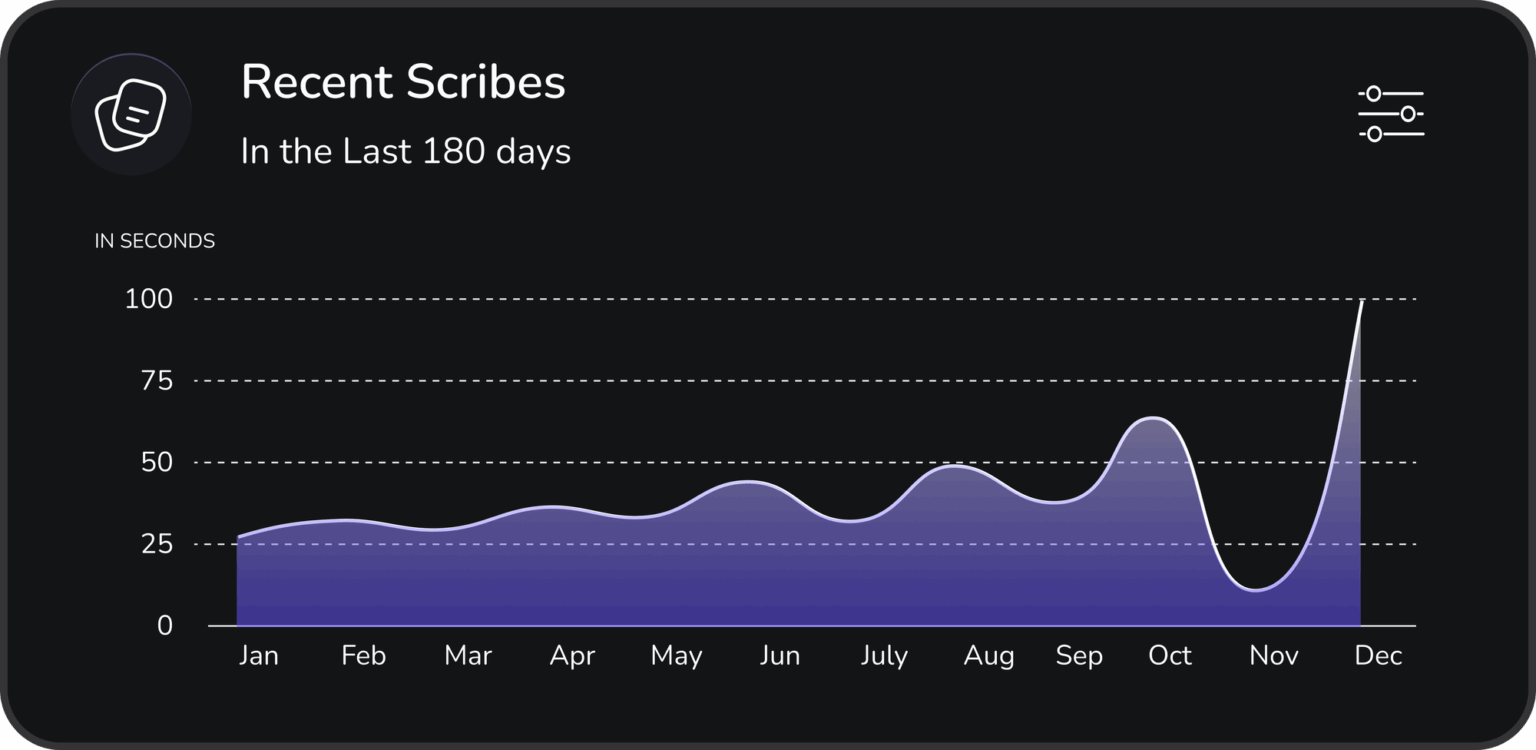Click the Recent Scribes title
1536x750 pixels.
403,82
